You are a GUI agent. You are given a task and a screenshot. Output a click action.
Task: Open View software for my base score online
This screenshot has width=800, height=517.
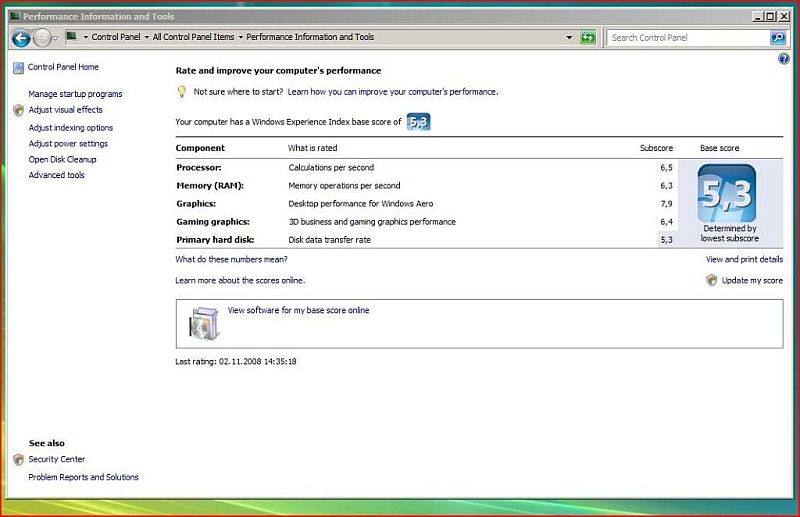(298, 310)
